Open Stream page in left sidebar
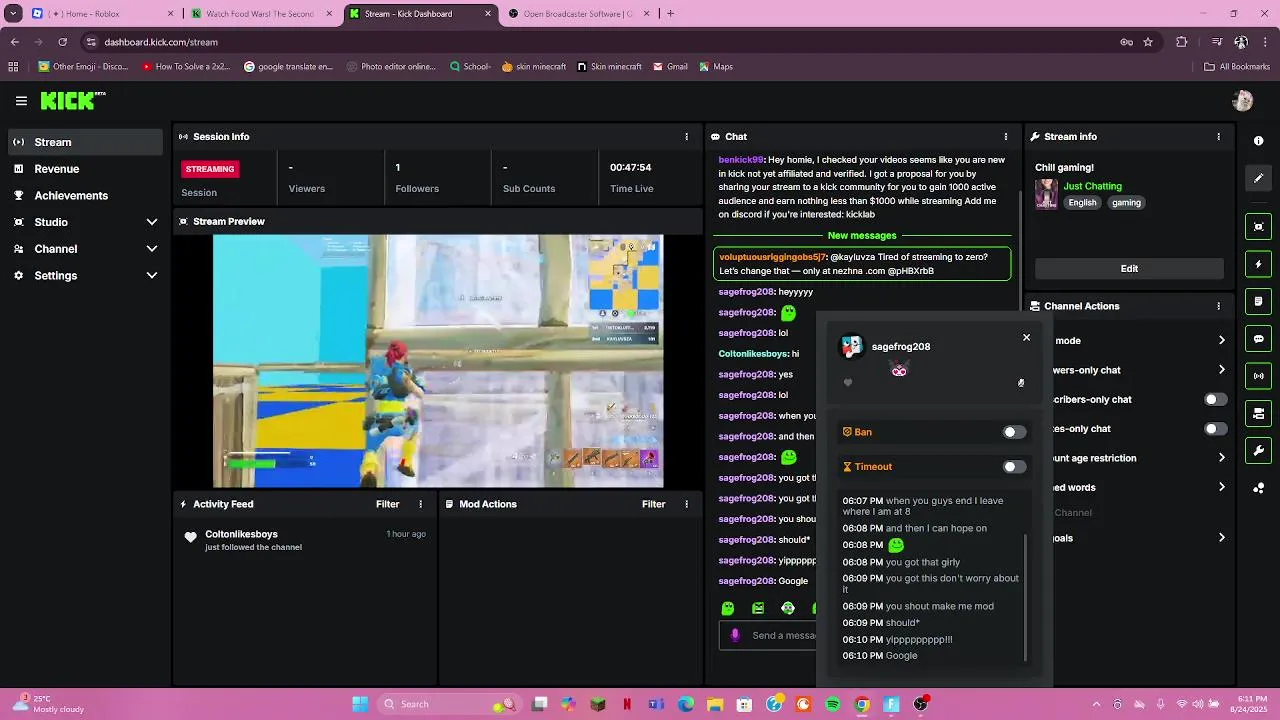1280x720 pixels. click(x=86, y=142)
